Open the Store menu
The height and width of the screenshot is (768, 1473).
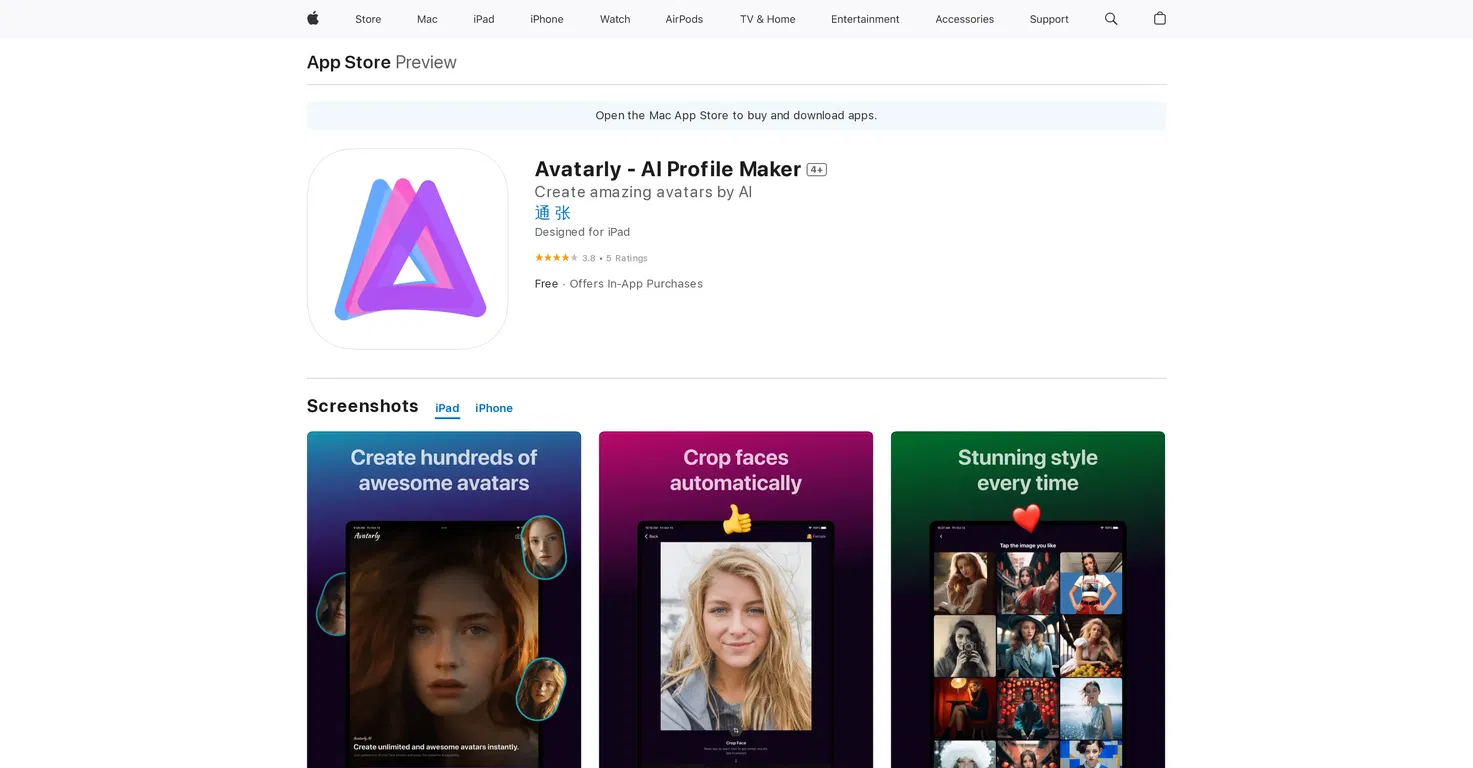tap(368, 19)
